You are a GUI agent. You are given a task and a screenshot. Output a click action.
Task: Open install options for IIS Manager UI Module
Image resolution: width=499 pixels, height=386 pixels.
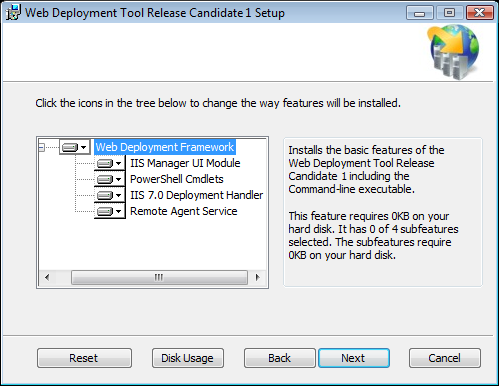click(109, 163)
